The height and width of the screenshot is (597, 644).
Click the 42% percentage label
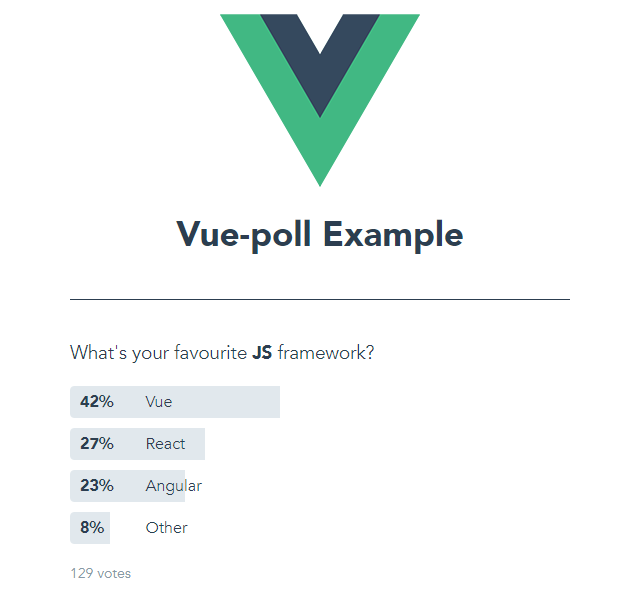click(x=96, y=402)
